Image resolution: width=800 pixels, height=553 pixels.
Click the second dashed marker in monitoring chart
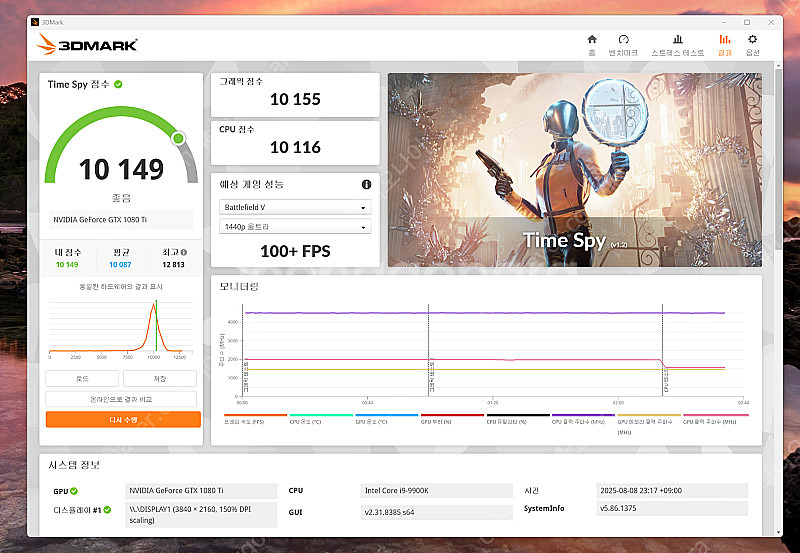click(429, 350)
